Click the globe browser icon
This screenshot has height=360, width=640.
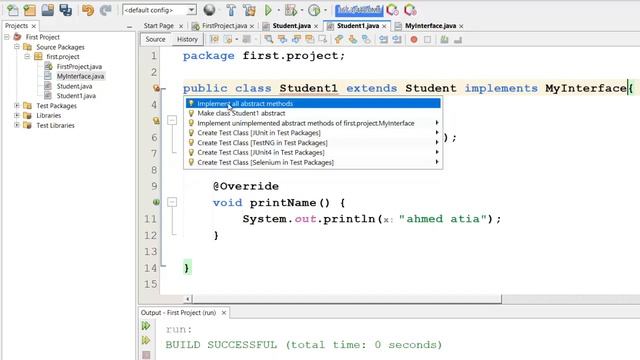coord(209,10)
